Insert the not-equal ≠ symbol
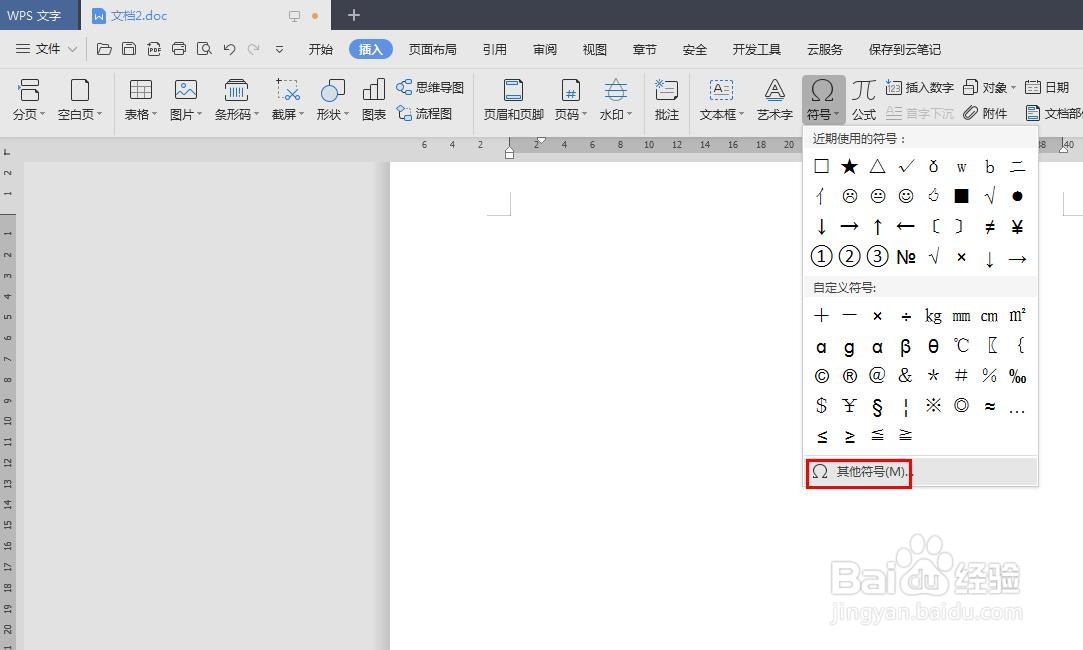1083x650 pixels. (989, 227)
